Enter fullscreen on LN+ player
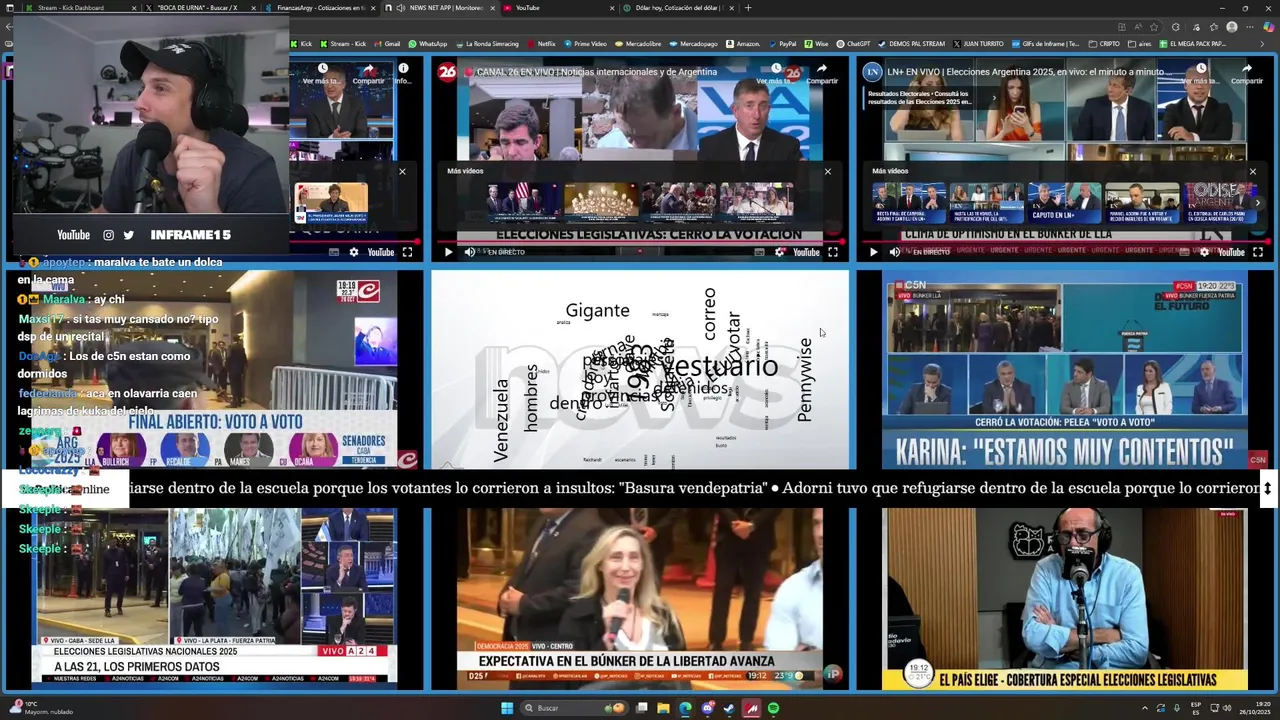The height and width of the screenshot is (720, 1280). [1257, 252]
